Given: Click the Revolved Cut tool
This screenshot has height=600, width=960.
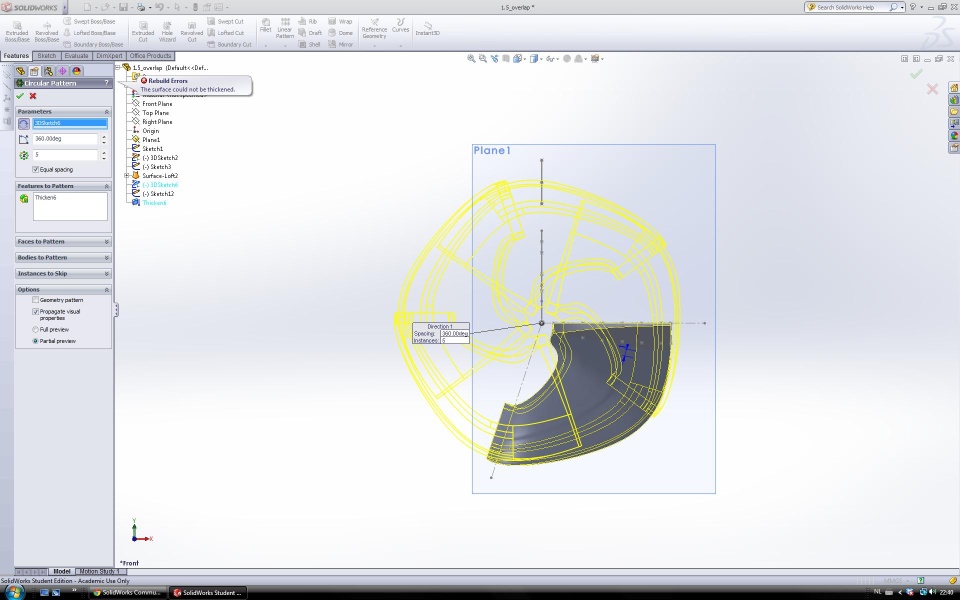Looking at the screenshot, I should pyautogui.click(x=192, y=32).
